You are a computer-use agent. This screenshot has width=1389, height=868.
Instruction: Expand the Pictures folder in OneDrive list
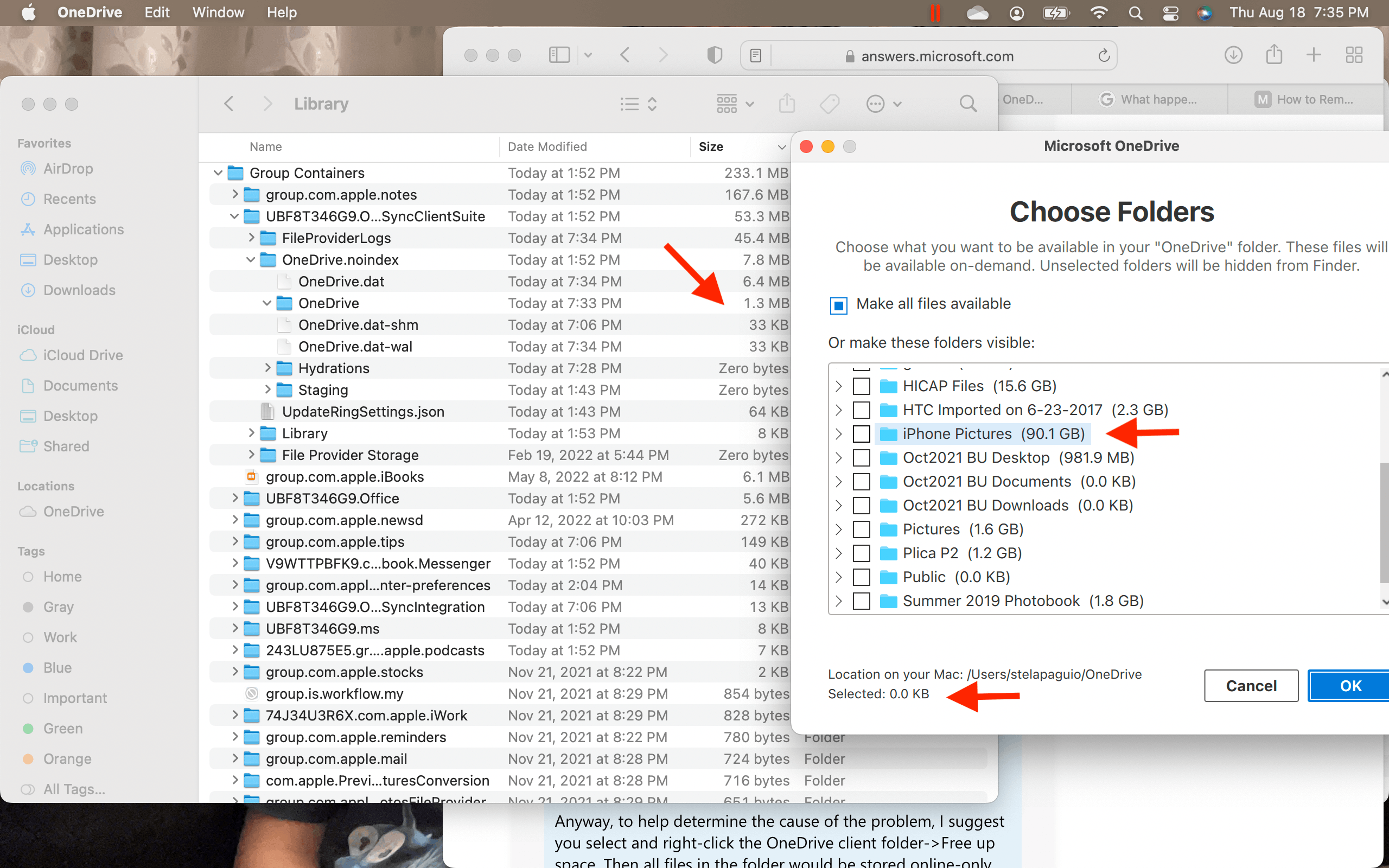point(839,529)
